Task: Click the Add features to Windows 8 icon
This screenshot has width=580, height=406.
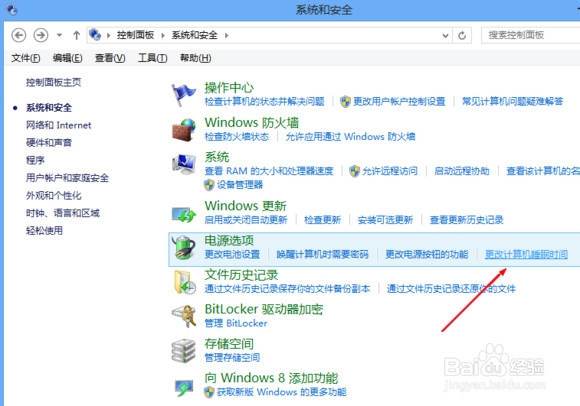Action: [184, 387]
